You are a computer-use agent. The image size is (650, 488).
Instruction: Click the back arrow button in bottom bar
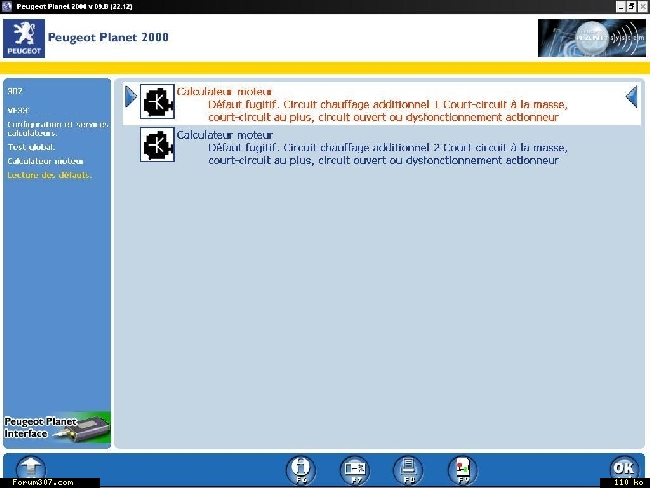point(31,468)
